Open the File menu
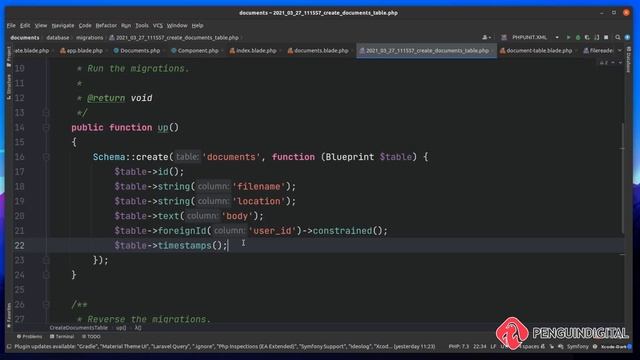Screen dimensions: 640x360 [x=11, y=25]
